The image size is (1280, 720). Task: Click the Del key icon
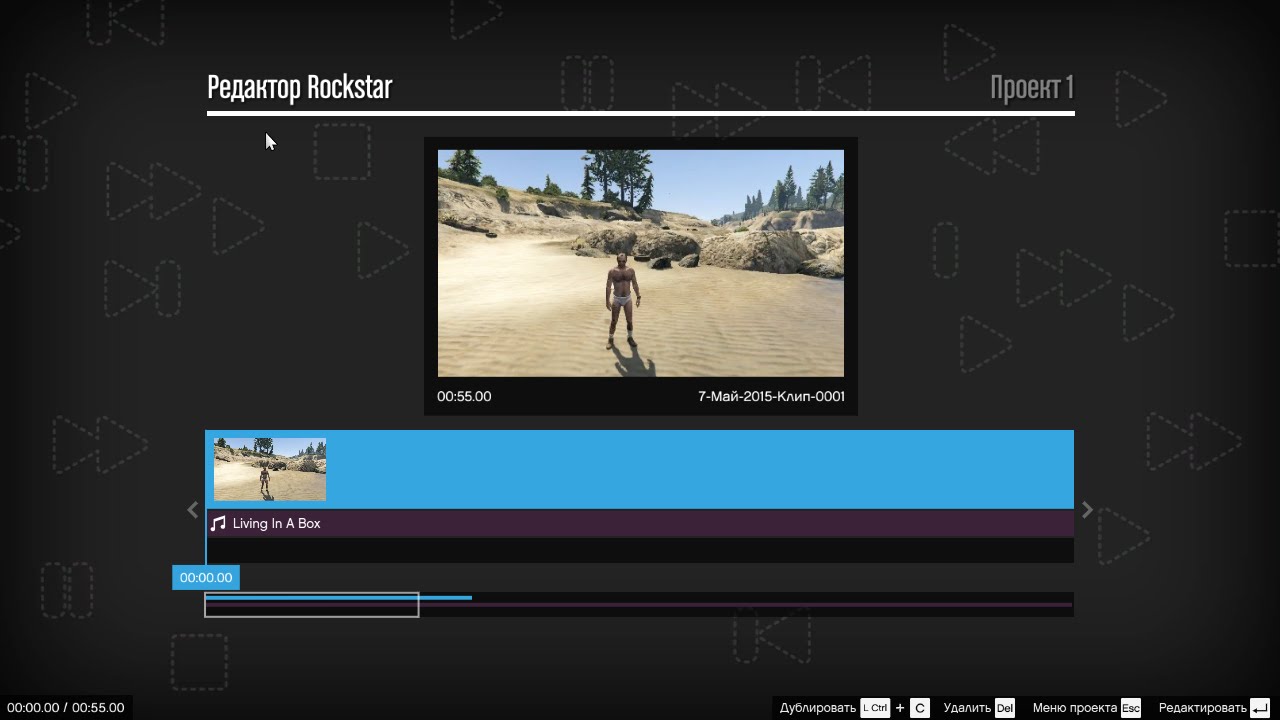click(x=1005, y=708)
